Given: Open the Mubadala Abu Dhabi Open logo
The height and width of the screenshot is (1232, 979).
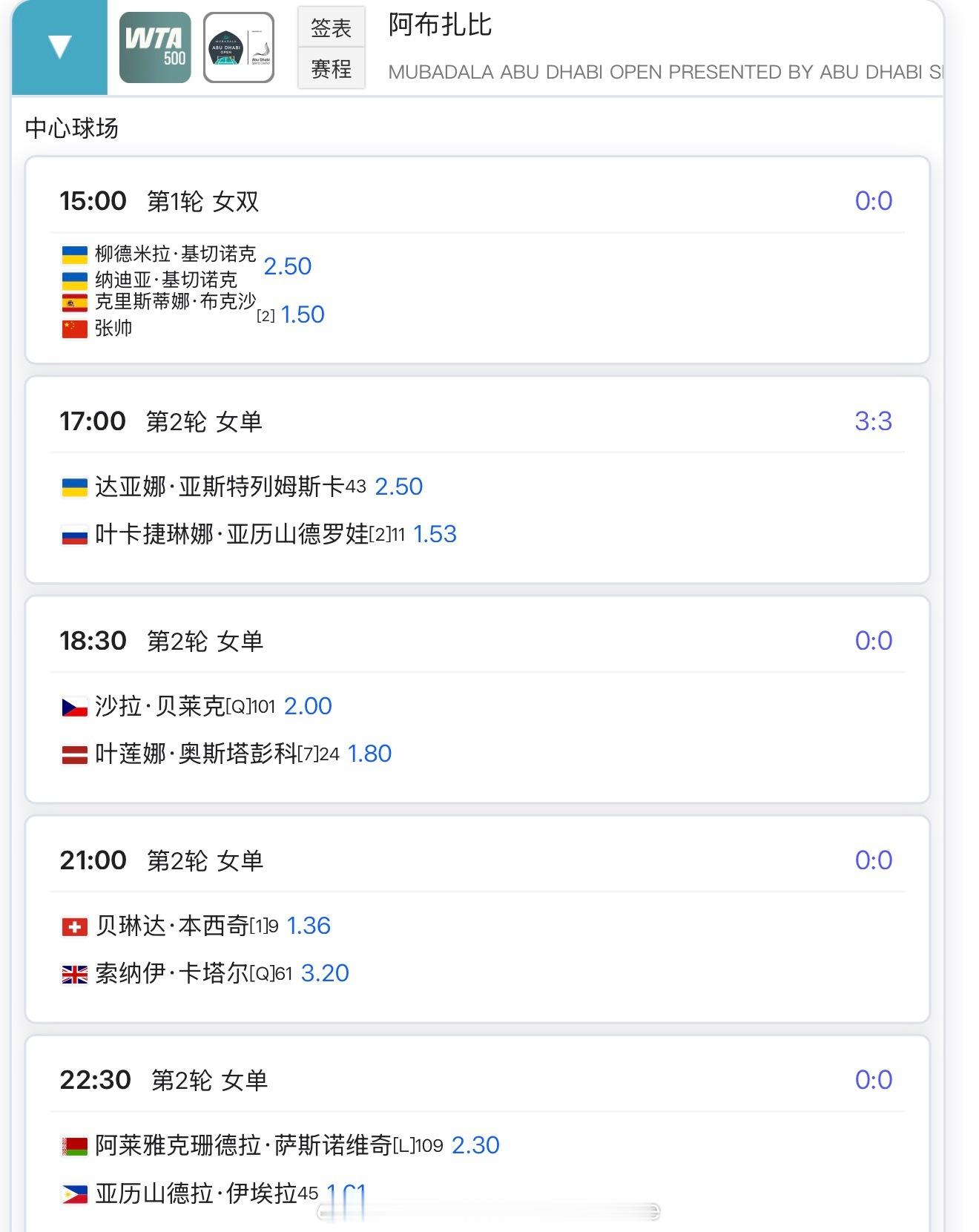Looking at the screenshot, I should click(239, 47).
